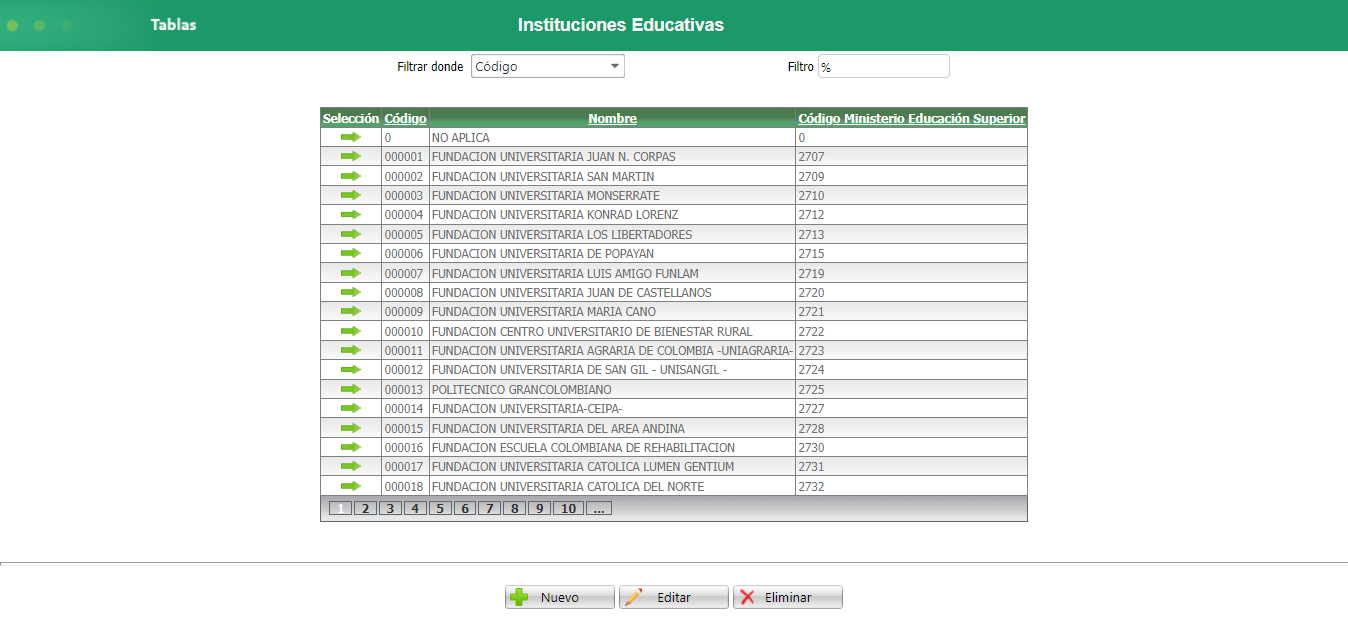Image resolution: width=1348 pixels, height=644 pixels.
Task: Select the NO APLICA row arrow
Action: [350, 137]
